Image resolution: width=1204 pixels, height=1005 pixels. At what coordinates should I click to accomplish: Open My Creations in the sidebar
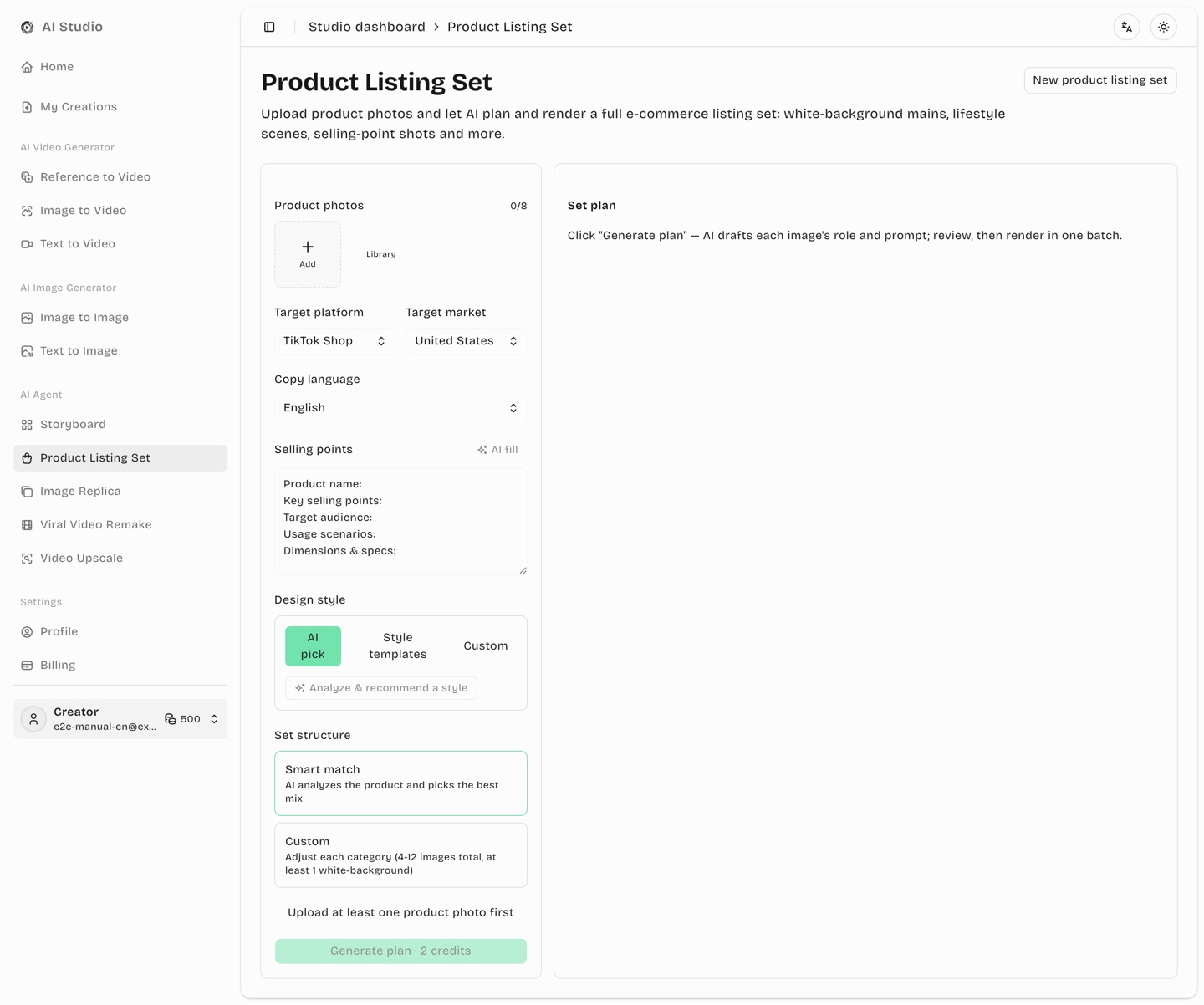tap(120, 107)
